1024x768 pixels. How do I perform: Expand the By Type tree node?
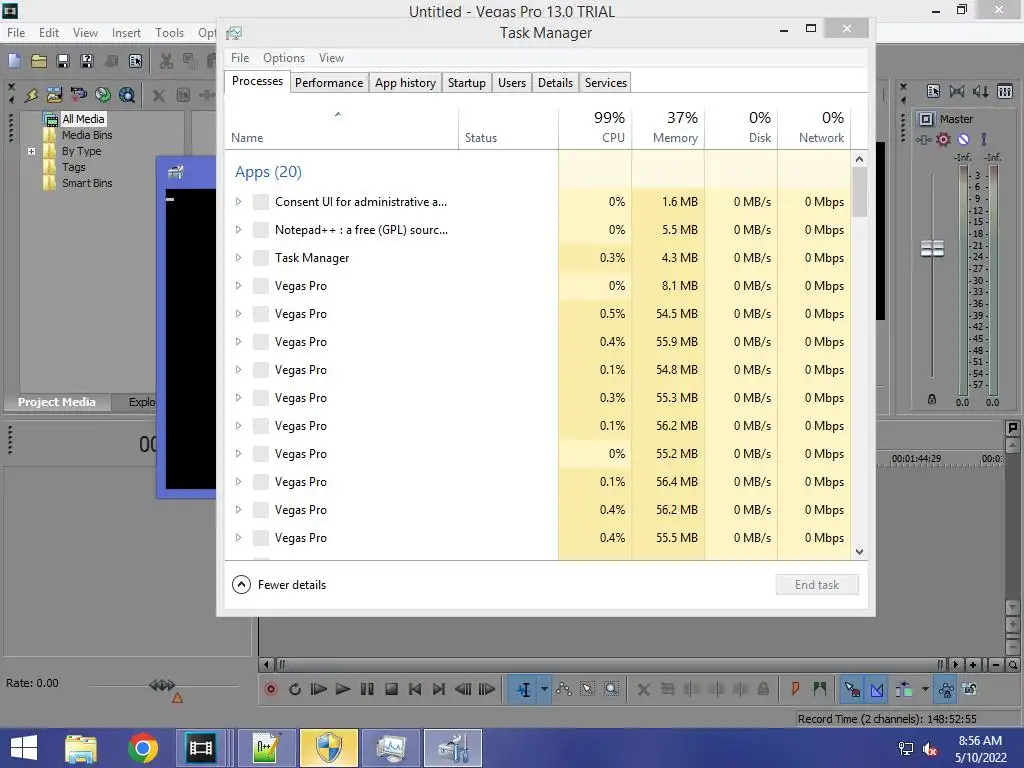[x=31, y=151]
